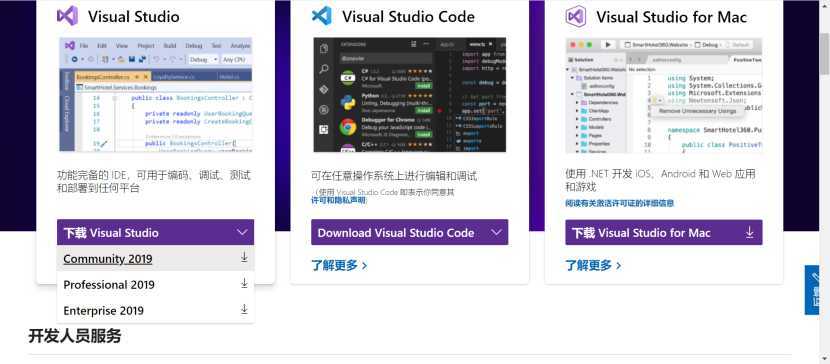Click the Visual Studio for Mac screenshot thumbnail
The height and width of the screenshot is (364, 830).
[x=664, y=95]
